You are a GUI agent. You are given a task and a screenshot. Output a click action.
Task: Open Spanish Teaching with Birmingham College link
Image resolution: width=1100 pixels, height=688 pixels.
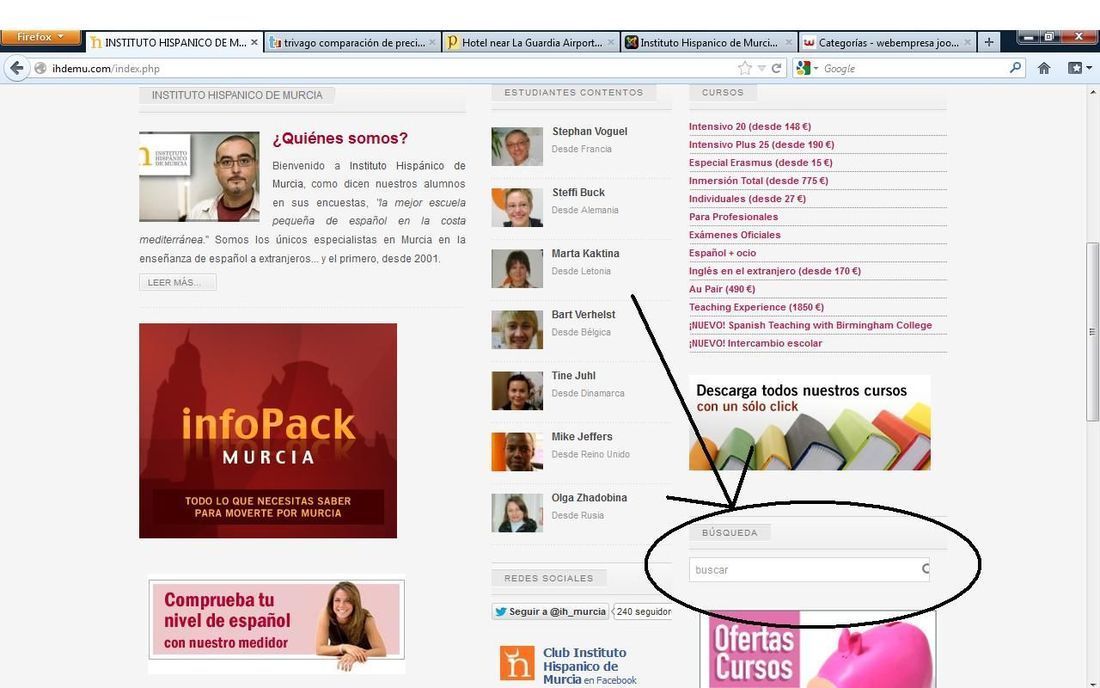coord(810,325)
